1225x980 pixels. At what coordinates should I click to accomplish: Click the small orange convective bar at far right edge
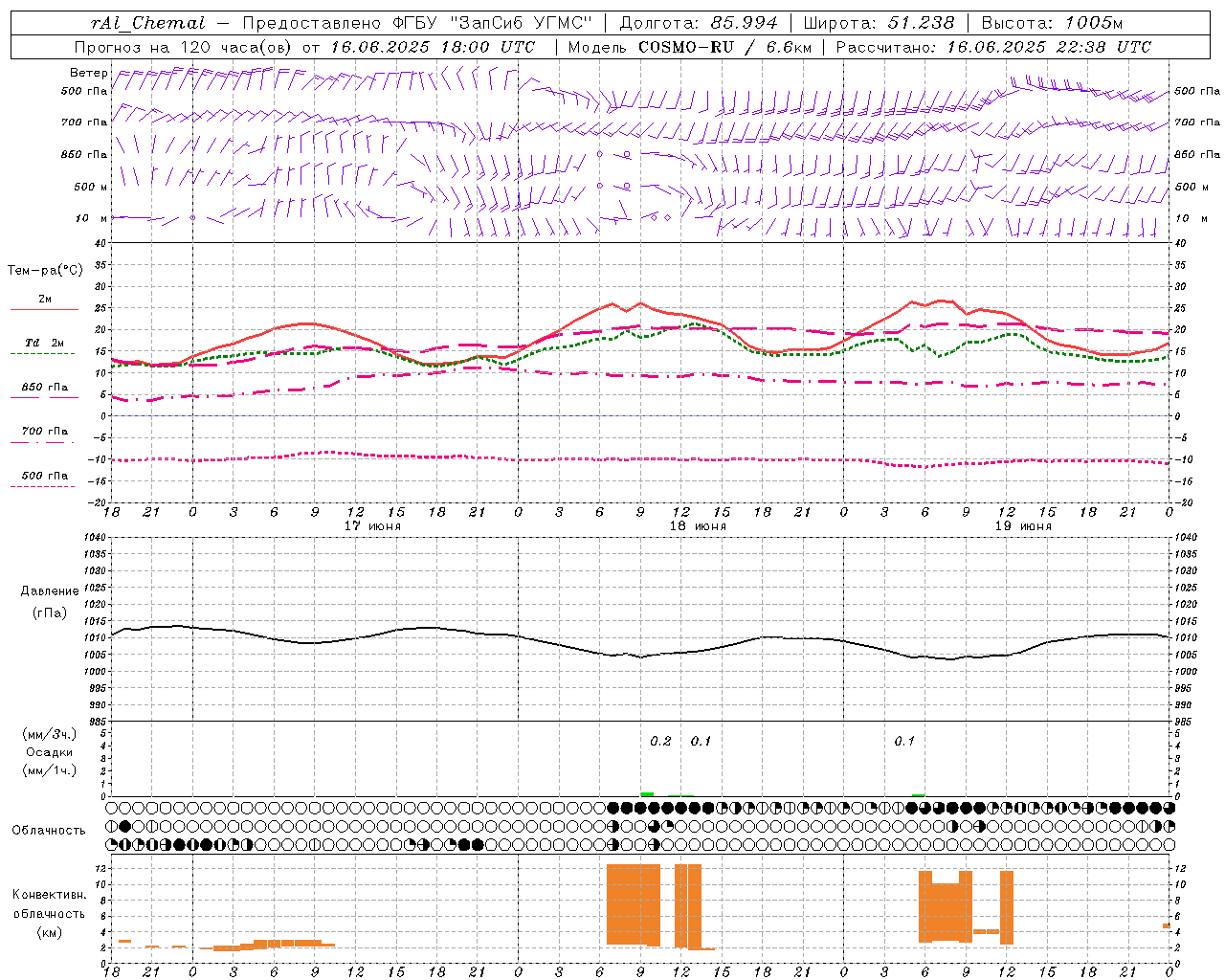coord(1167,925)
